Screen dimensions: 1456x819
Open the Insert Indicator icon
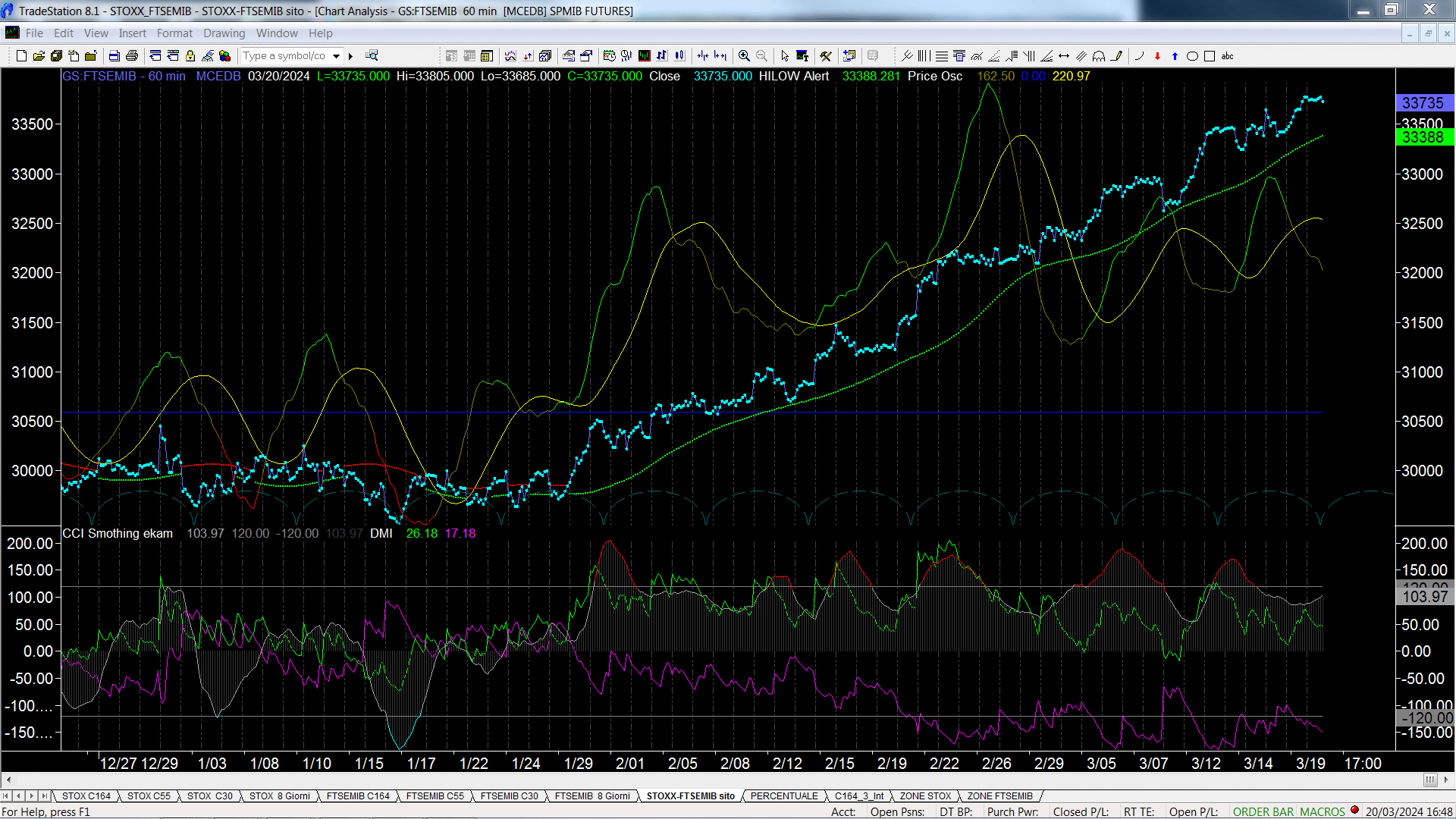pyautogui.click(x=510, y=55)
